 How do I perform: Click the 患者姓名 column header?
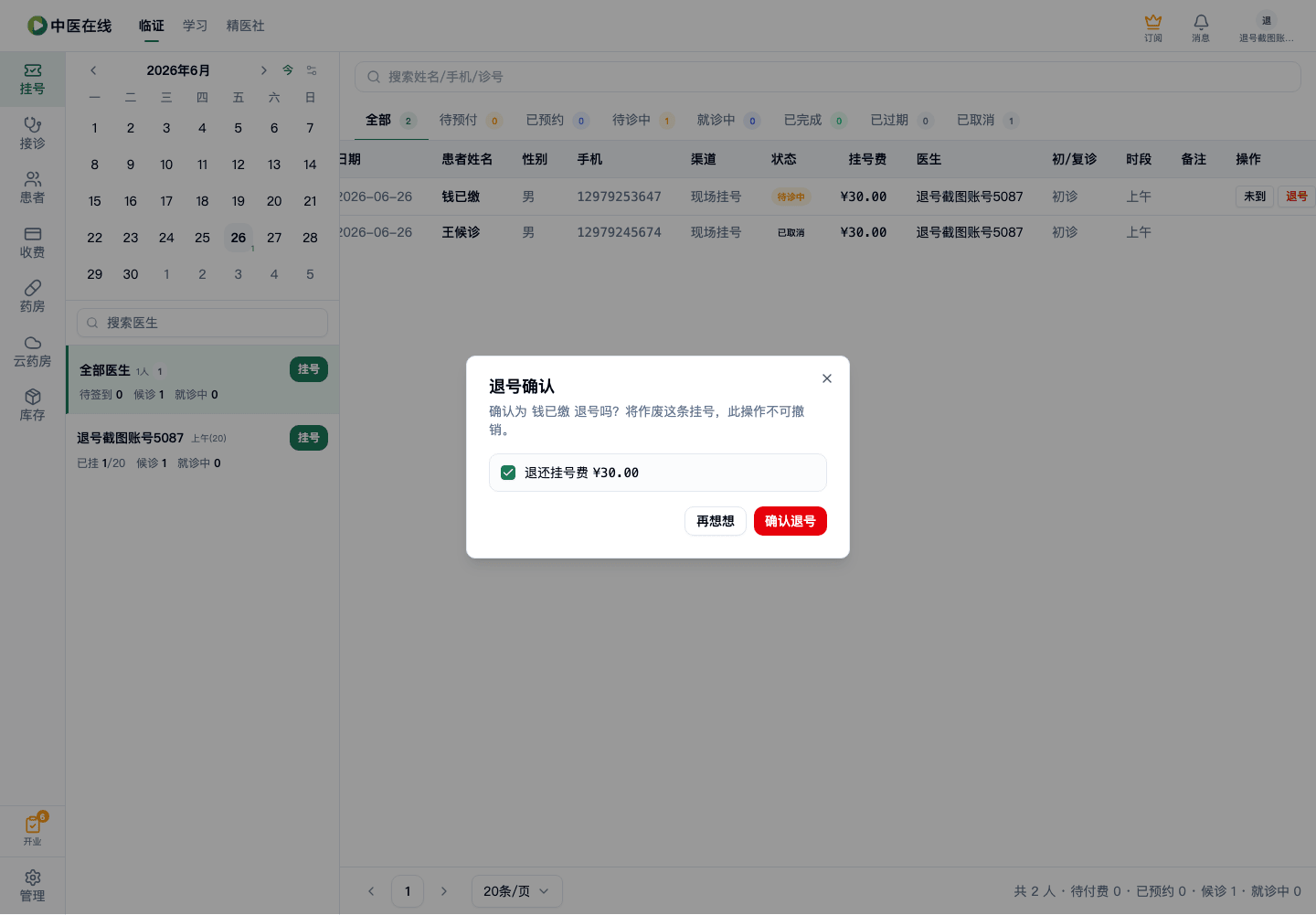coord(467,159)
